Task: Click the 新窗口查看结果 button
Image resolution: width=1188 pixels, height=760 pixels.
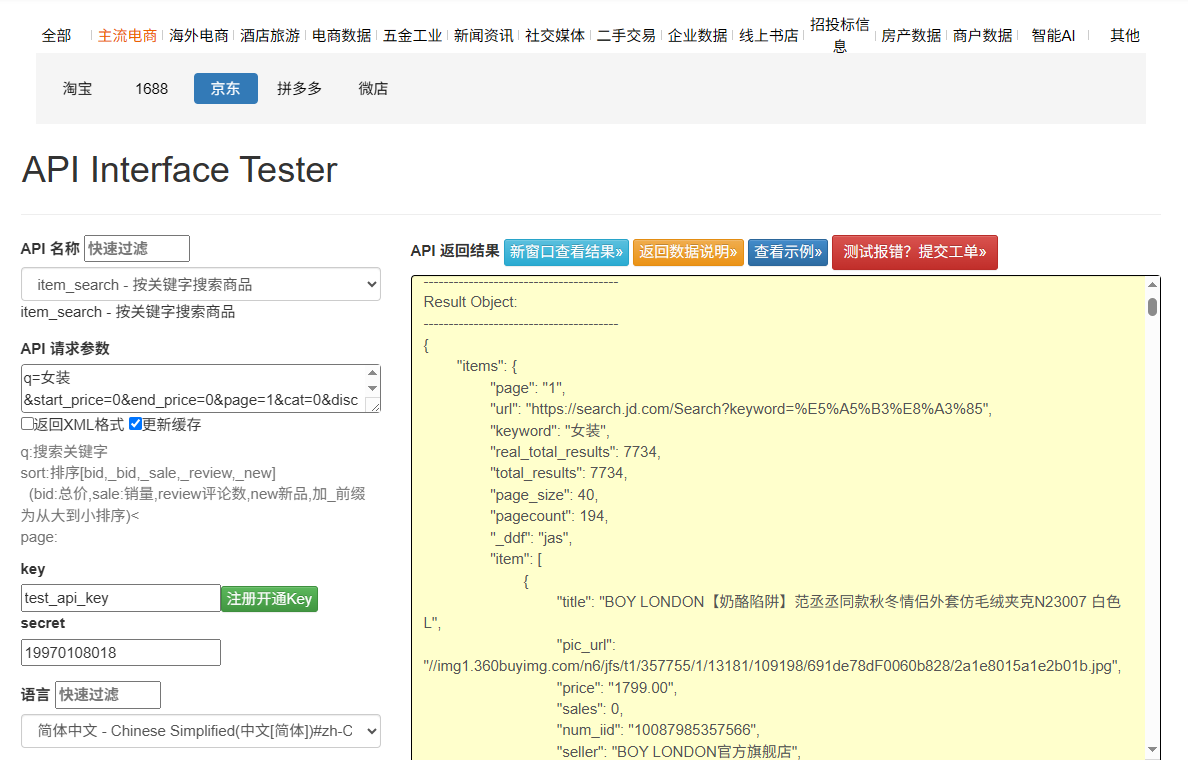Action: pos(566,252)
